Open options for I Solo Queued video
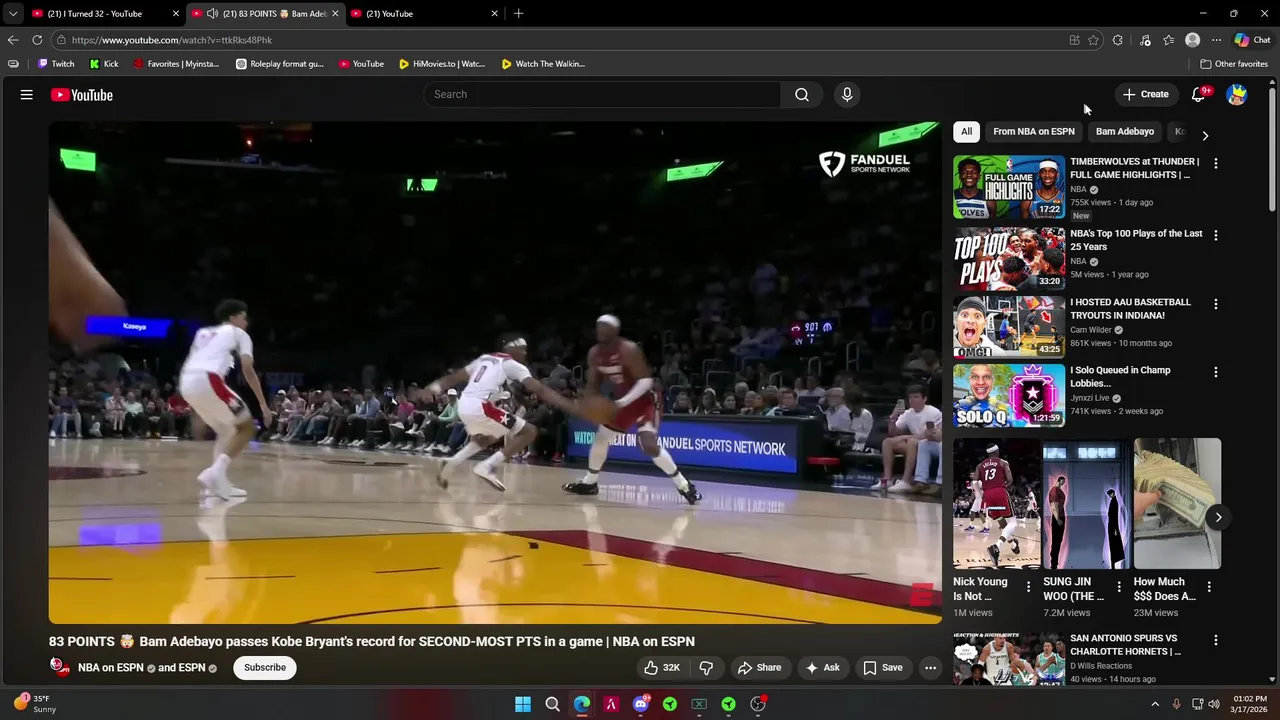This screenshot has width=1280, height=720. pyautogui.click(x=1216, y=372)
